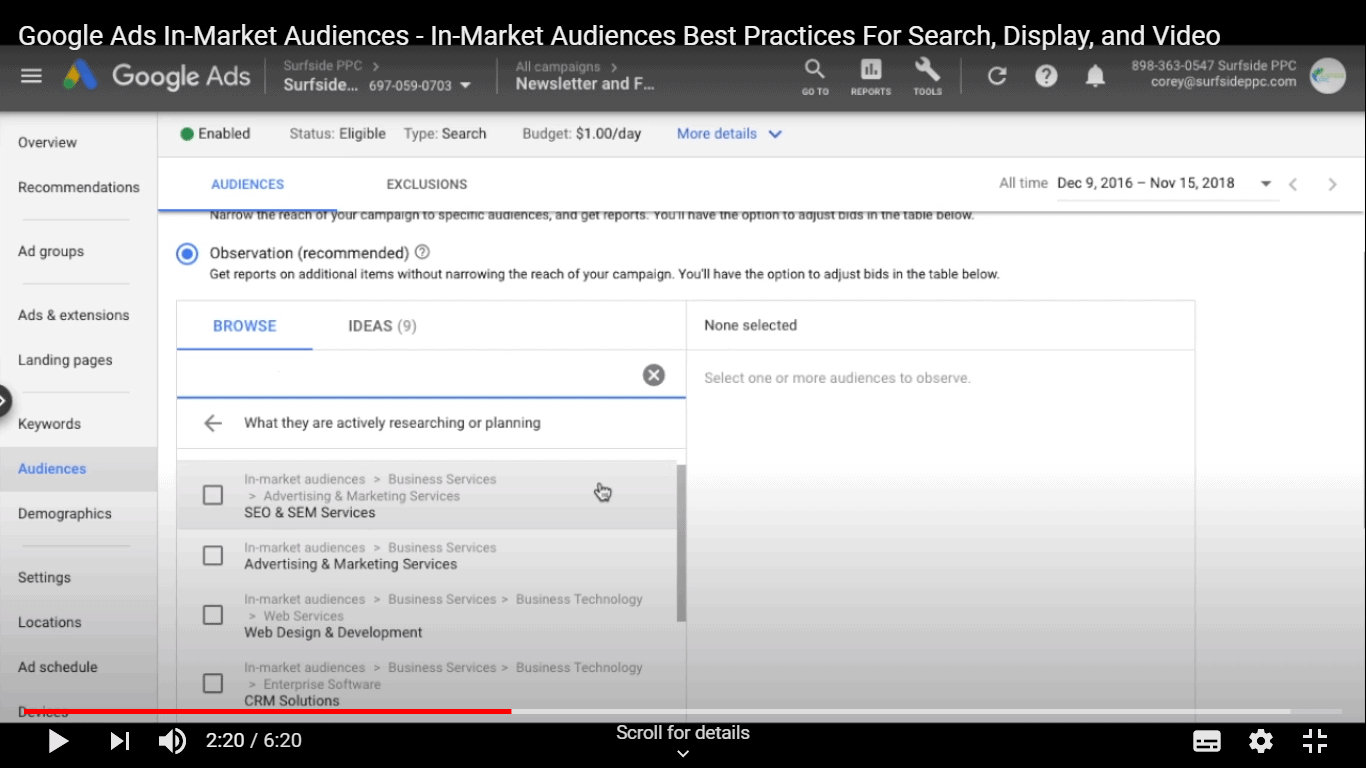Click the audience list scrollbar

coord(682,541)
